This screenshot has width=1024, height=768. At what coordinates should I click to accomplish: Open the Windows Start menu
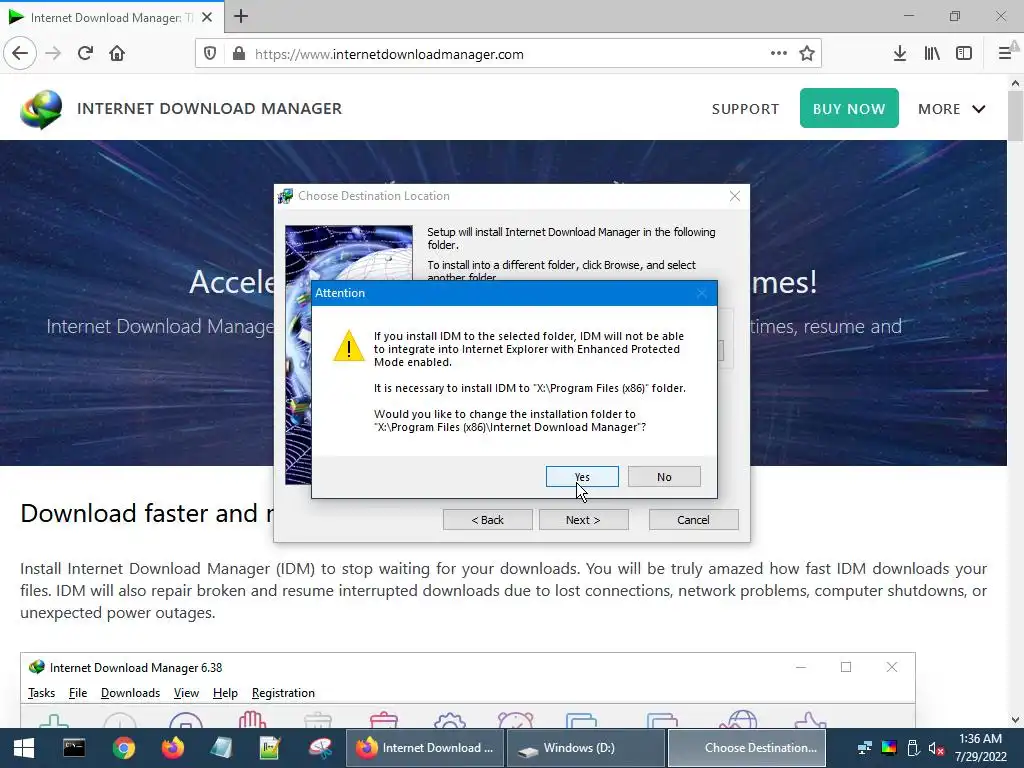(24, 748)
